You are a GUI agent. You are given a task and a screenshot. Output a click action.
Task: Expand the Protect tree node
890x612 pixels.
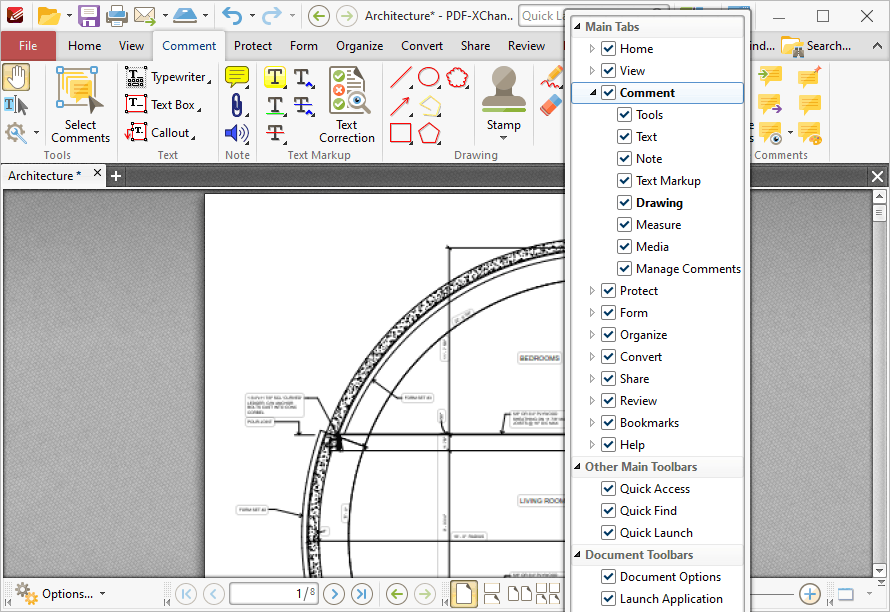pyautogui.click(x=591, y=291)
